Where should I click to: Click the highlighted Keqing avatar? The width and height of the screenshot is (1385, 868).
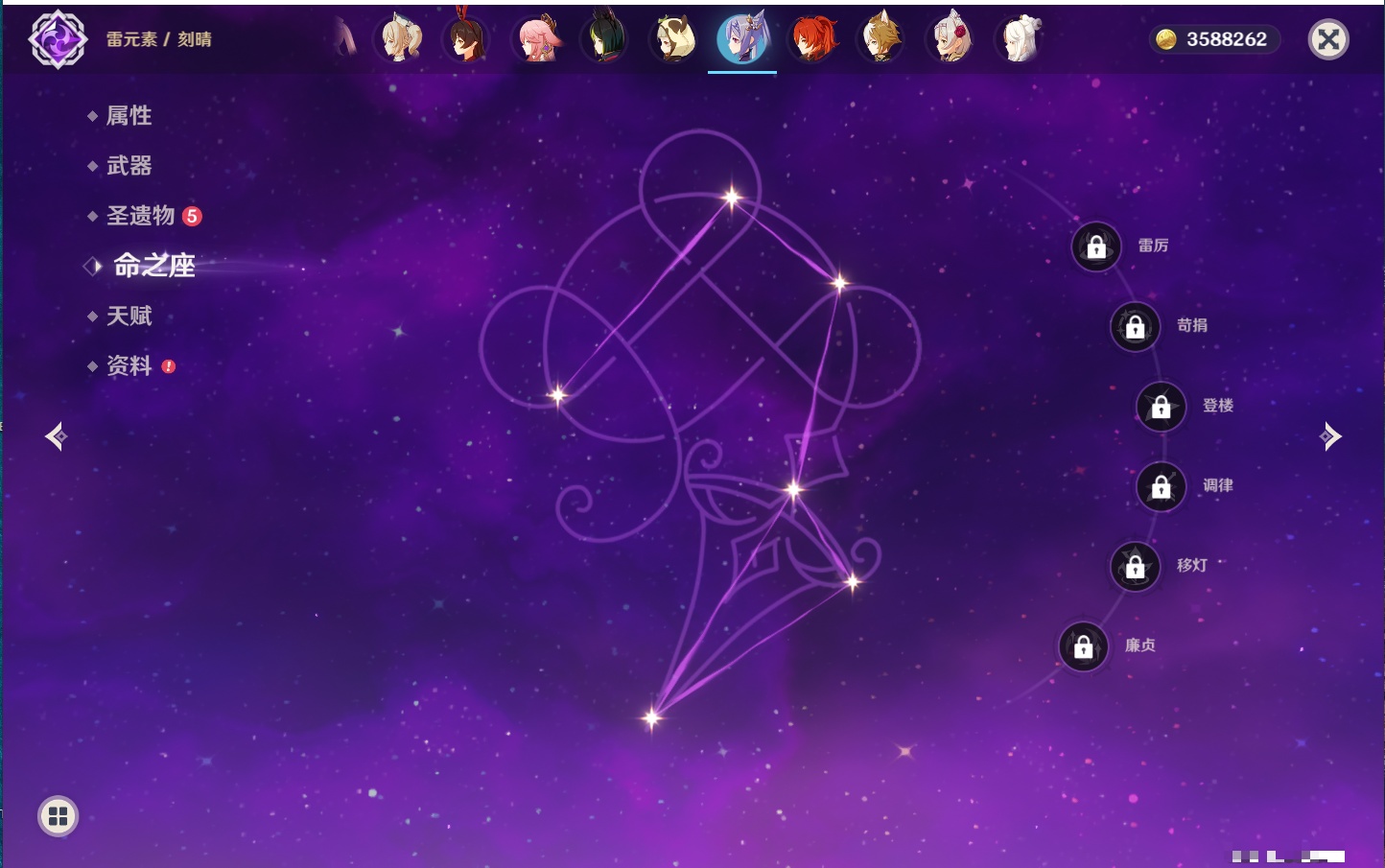[743, 38]
